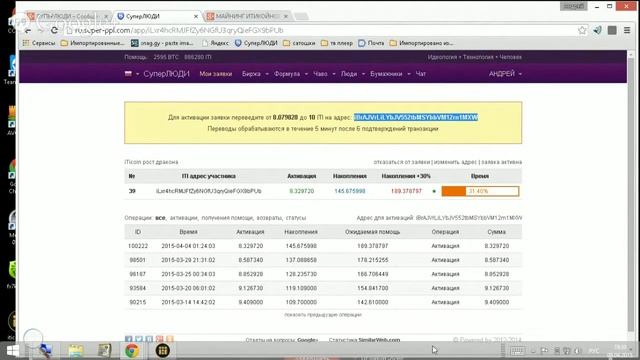Open the Яндекс bookmark
Viewport: 640px width, 360px height.
pyautogui.click(x=215, y=43)
